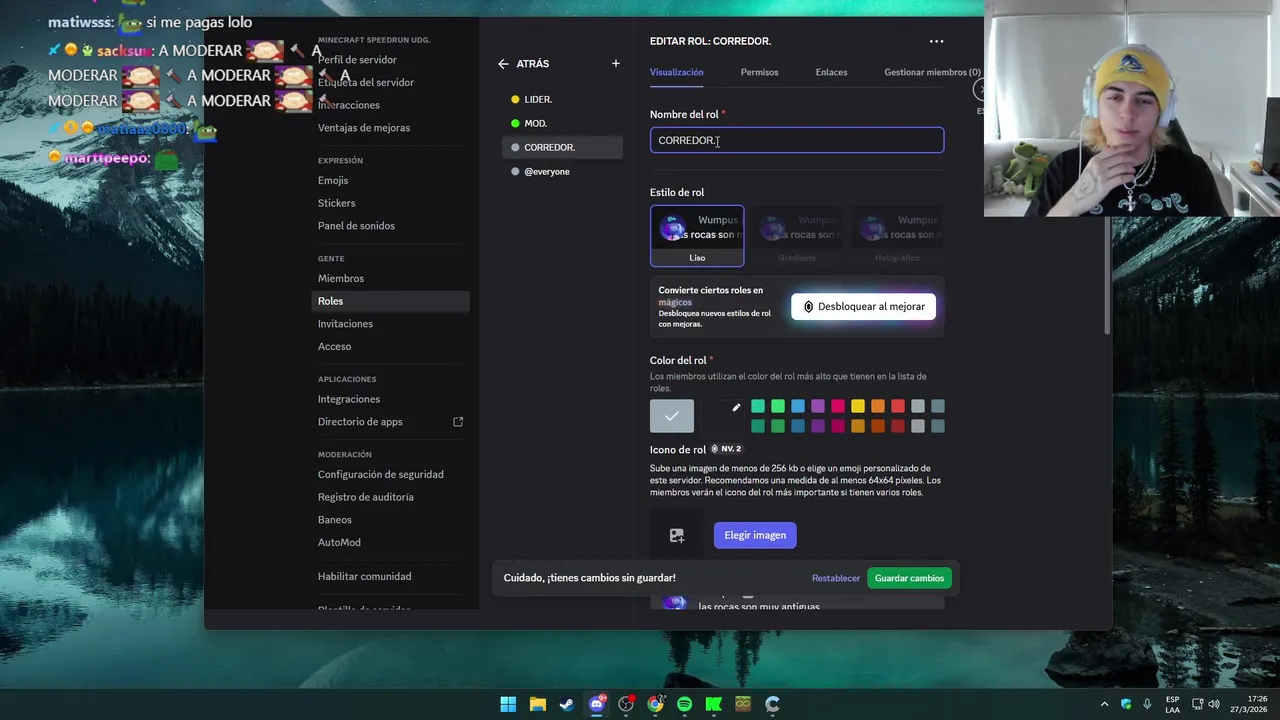Screen dimensions: 1280x720
Task: Open the green Kick app in taskbar
Action: coord(713,704)
